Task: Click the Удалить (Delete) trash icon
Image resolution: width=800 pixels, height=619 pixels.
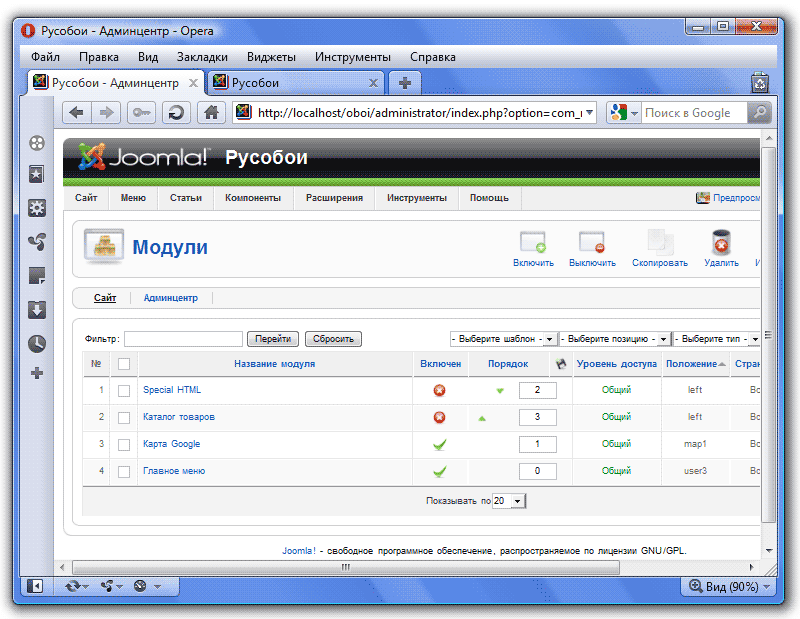Action: [x=720, y=243]
